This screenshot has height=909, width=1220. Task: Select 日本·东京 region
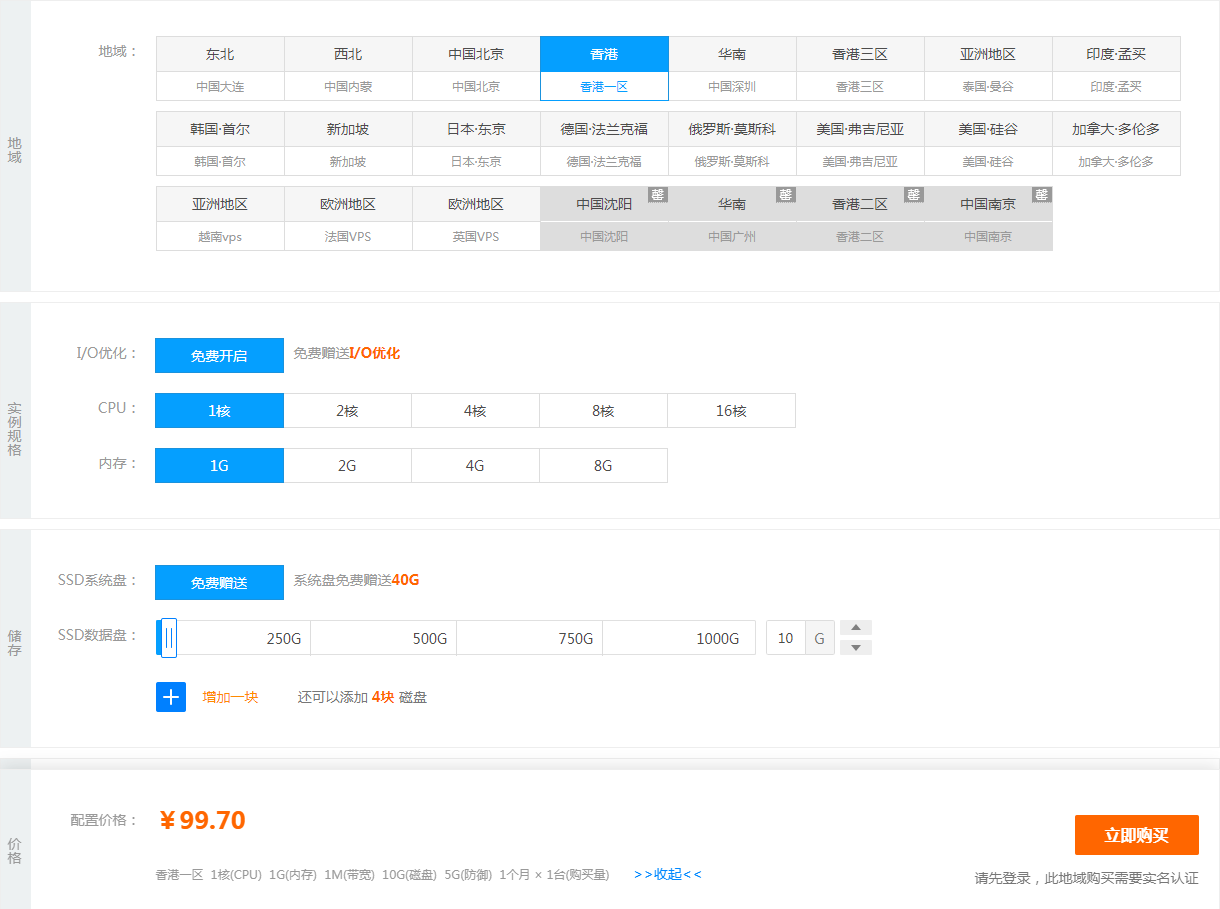[x=476, y=144]
